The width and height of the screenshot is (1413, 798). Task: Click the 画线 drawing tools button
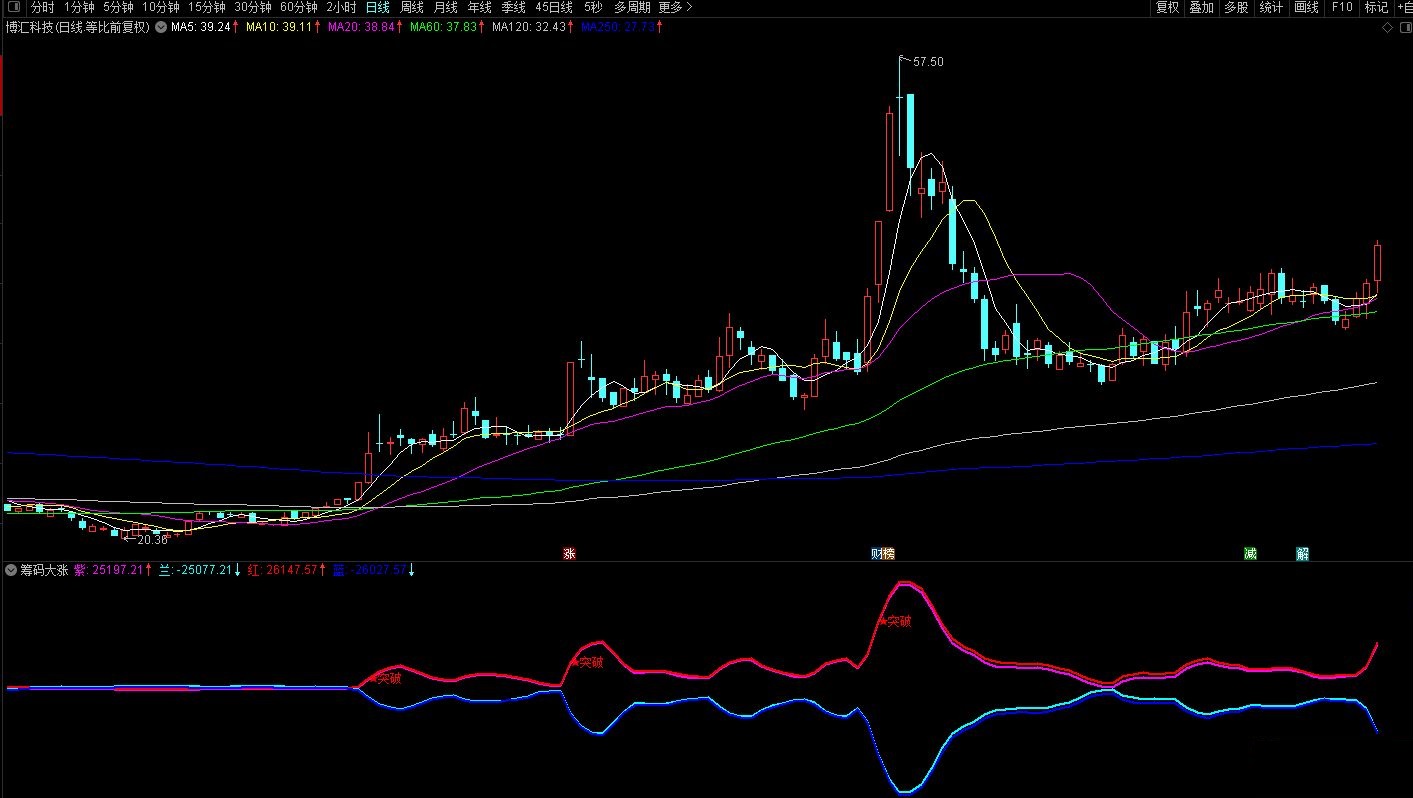click(1306, 8)
